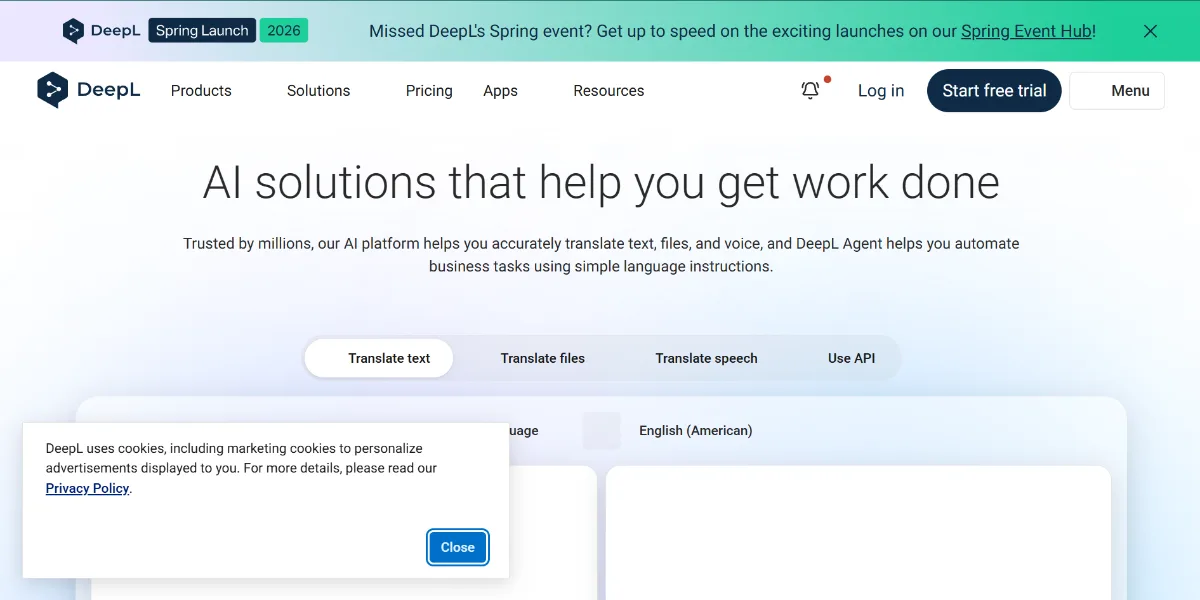1200x600 pixels.
Task: Dismiss the Spring Launch banner with the X
Action: (1150, 31)
